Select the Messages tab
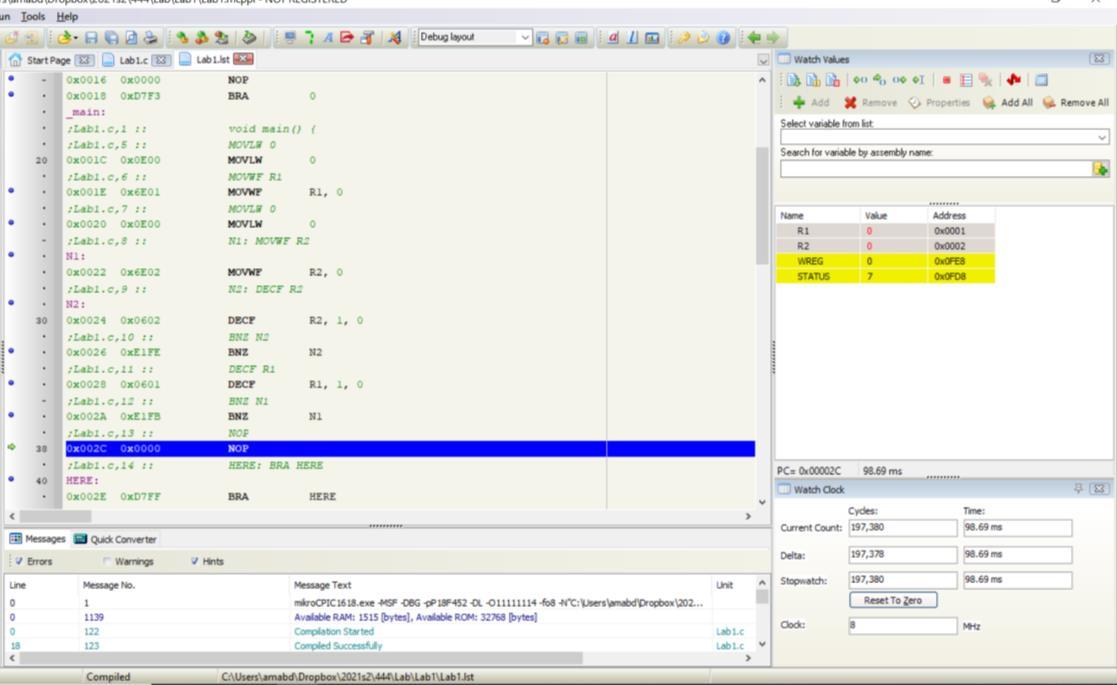The height and width of the screenshot is (685, 1117). click(x=37, y=539)
